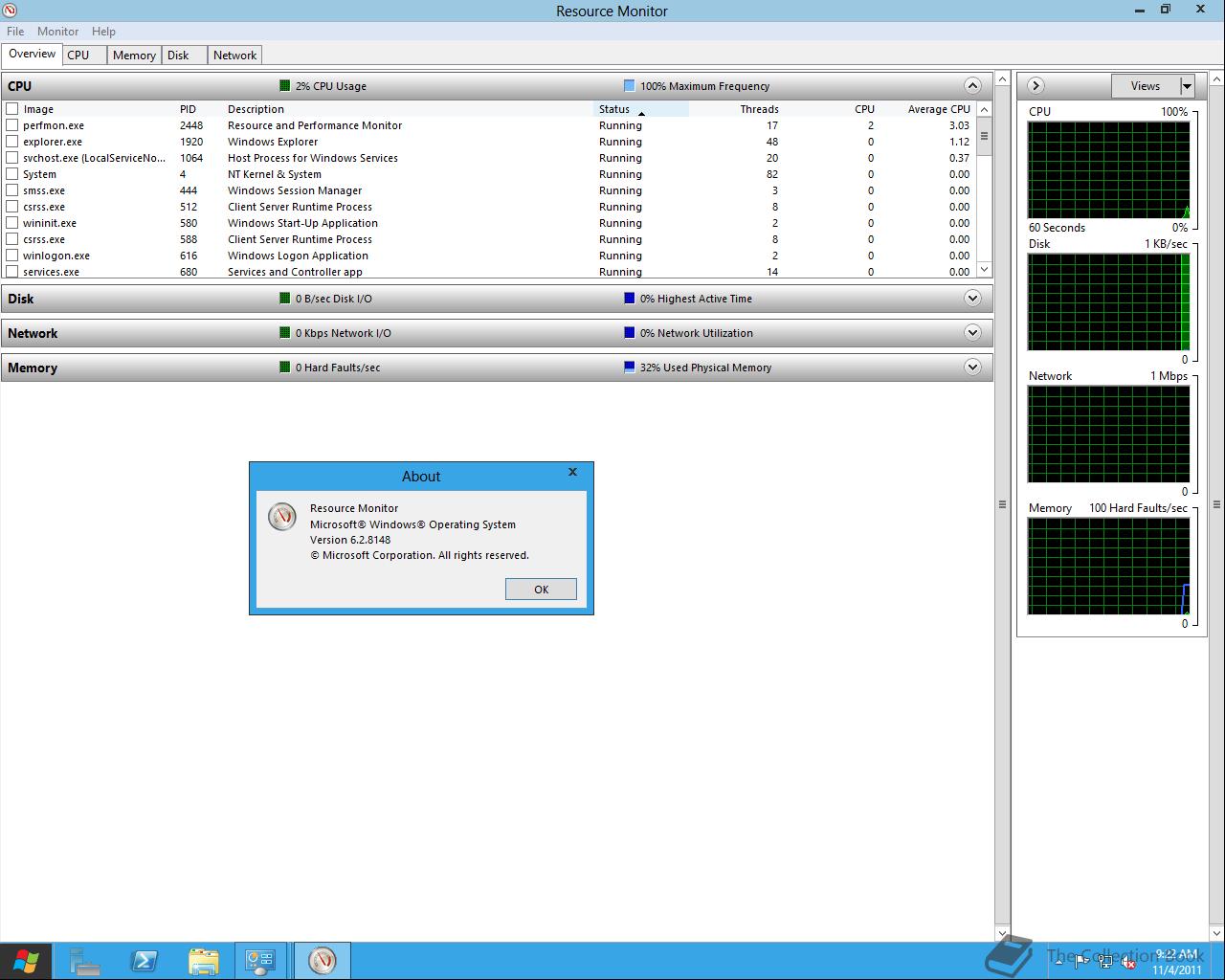Click main pane scrollbar up arrow
This screenshot has height=980, width=1225.
1002,78
